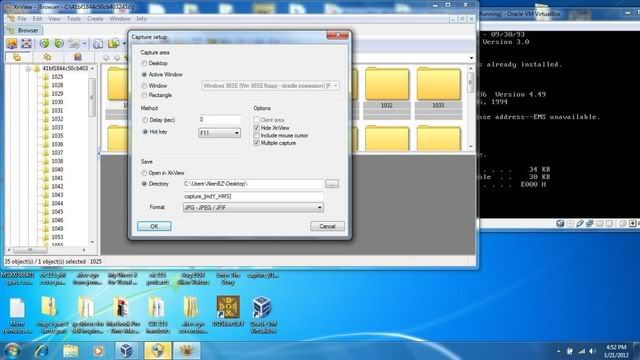Switch to XnView taskbar button
This screenshot has width=640, height=360.
coord(187,351)
